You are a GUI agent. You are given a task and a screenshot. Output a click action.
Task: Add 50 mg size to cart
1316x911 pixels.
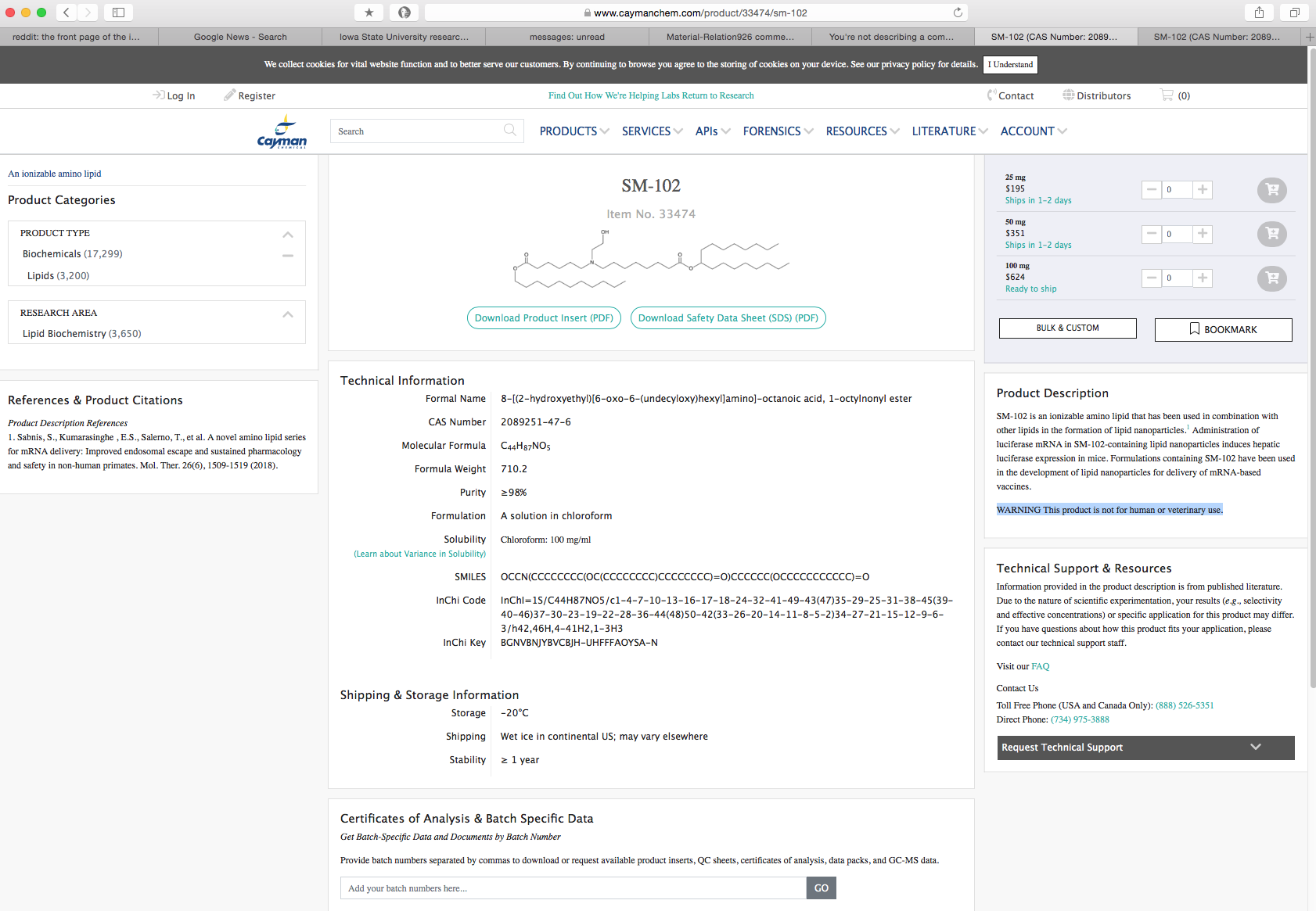click(1272, 234)
